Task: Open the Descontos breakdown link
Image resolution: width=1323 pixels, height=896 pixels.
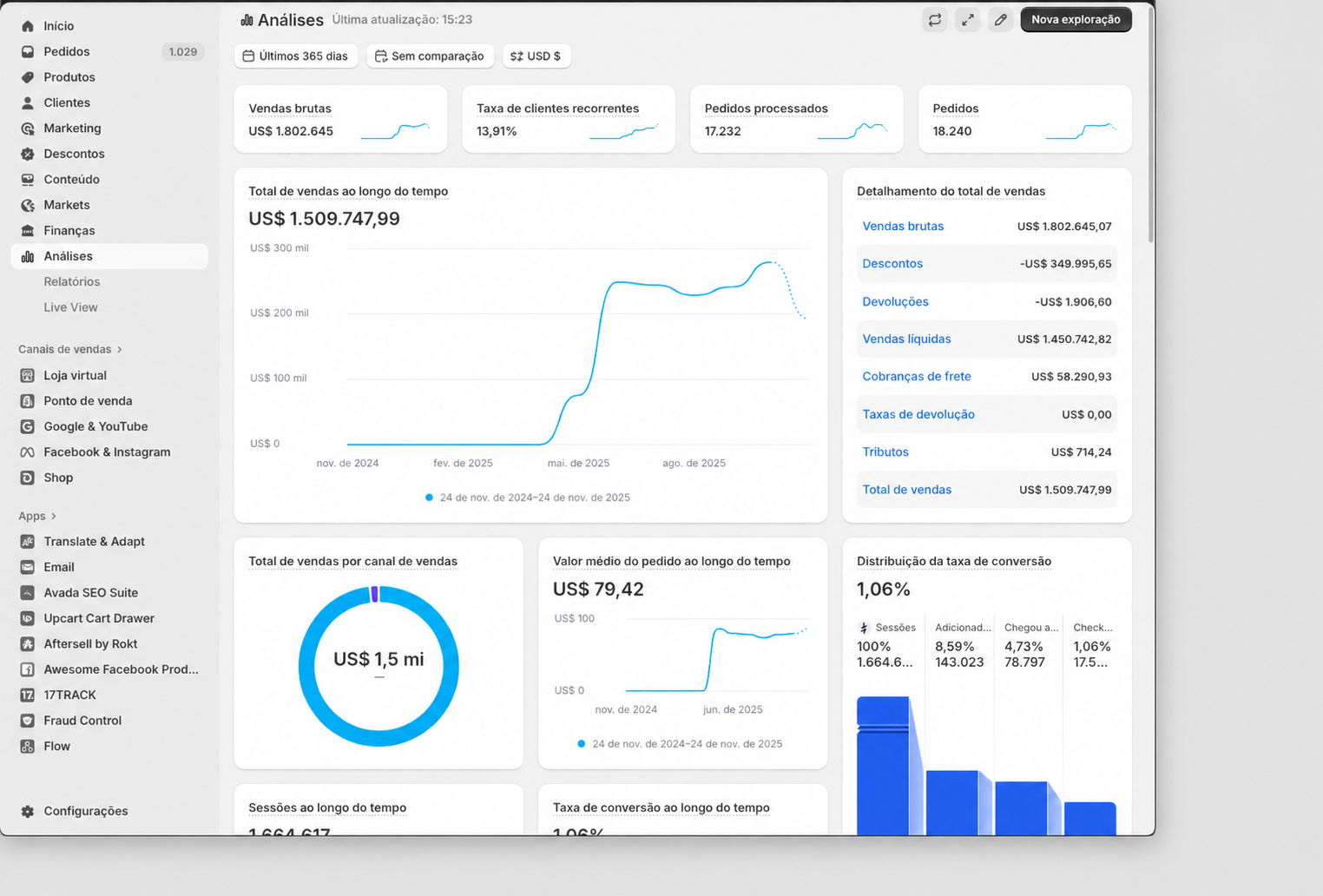Action: pos(892,263)
